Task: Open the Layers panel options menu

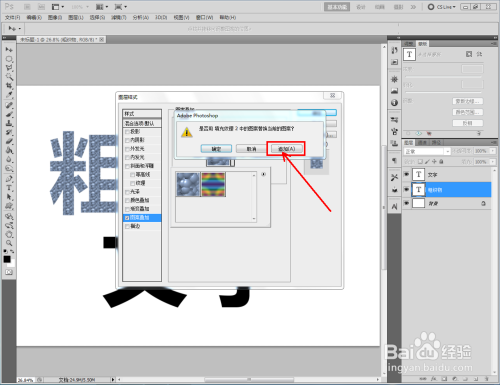Action: 494,143
